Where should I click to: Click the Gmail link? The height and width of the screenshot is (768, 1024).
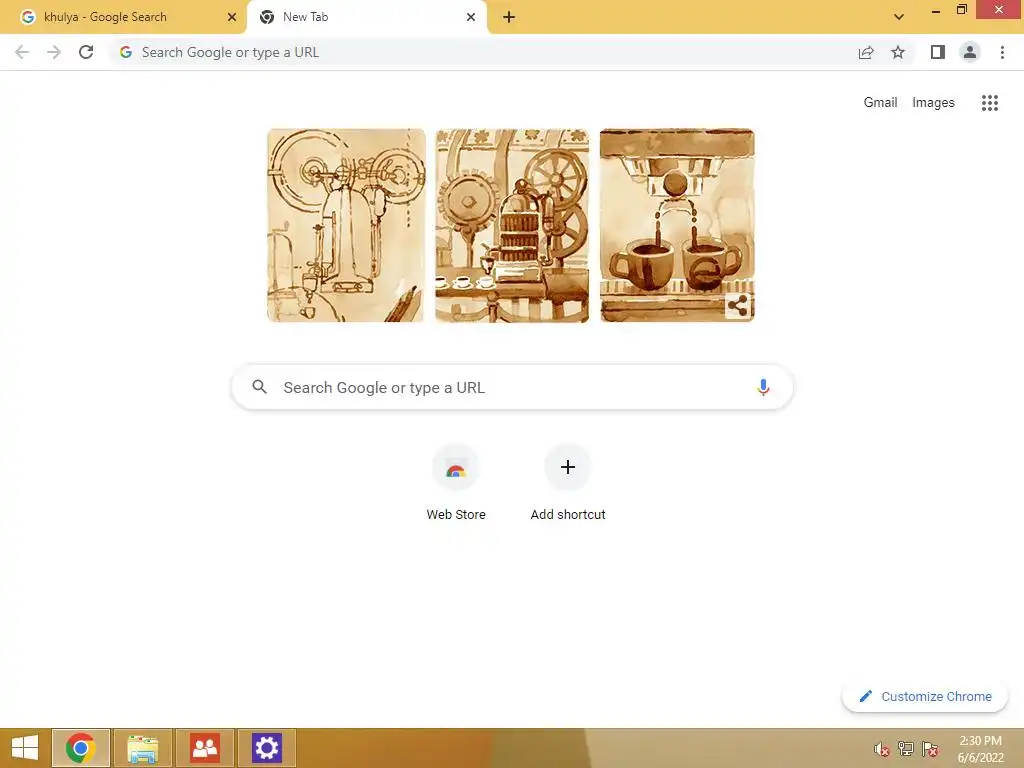pyautogui.click(x=880, y=103)
